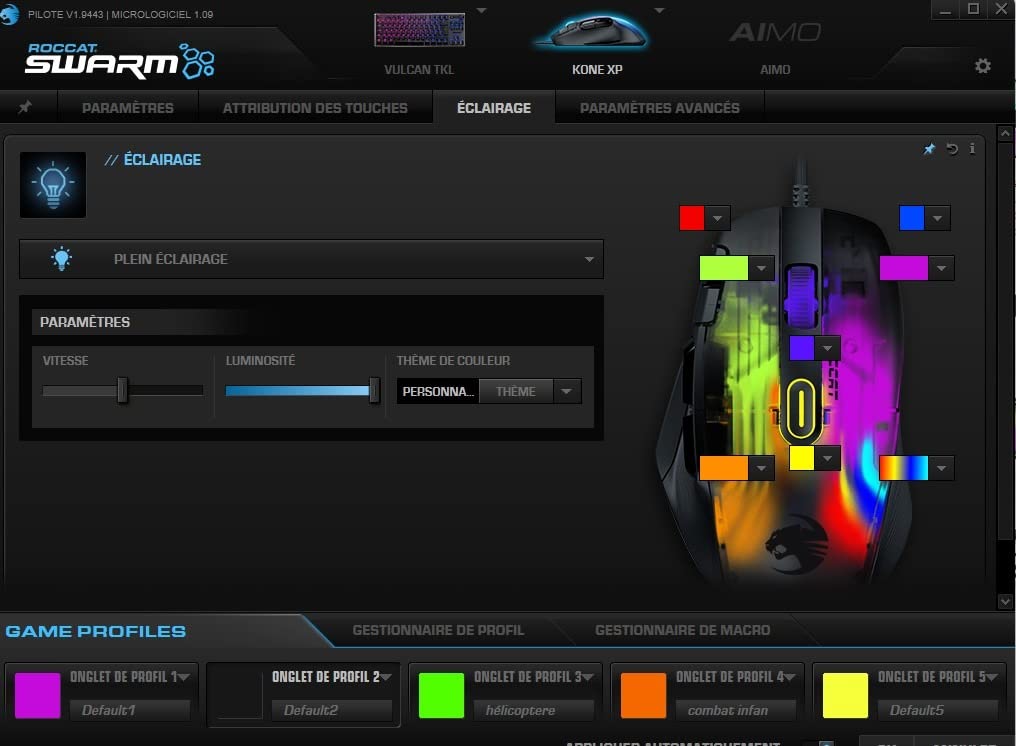The width and height of the screenshot is (1016, 746).
Task: Open Gestionnaire de macro tab
Action: point(682,630)
